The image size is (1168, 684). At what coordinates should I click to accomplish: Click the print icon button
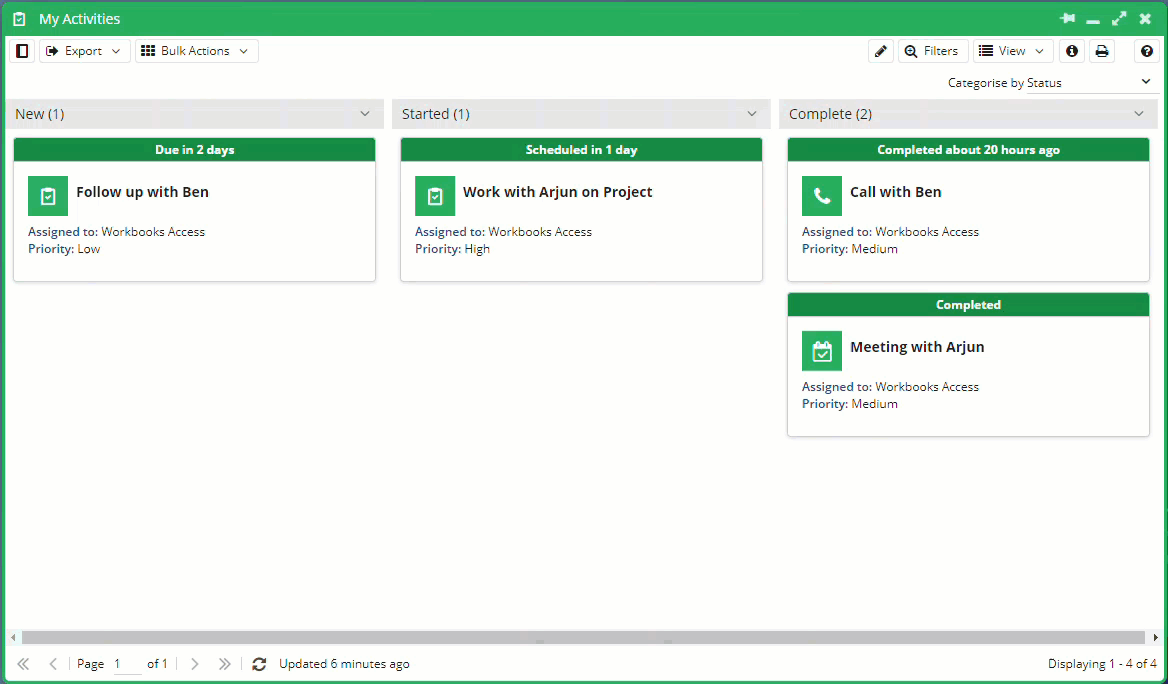click(x=1102, y=51)
